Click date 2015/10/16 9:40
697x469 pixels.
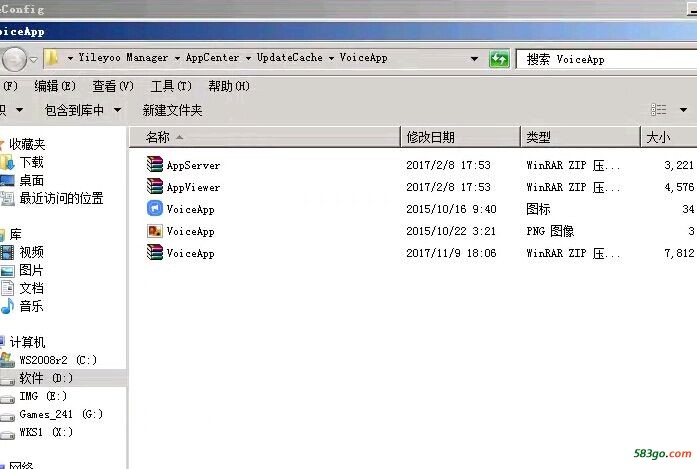[451, 209]
